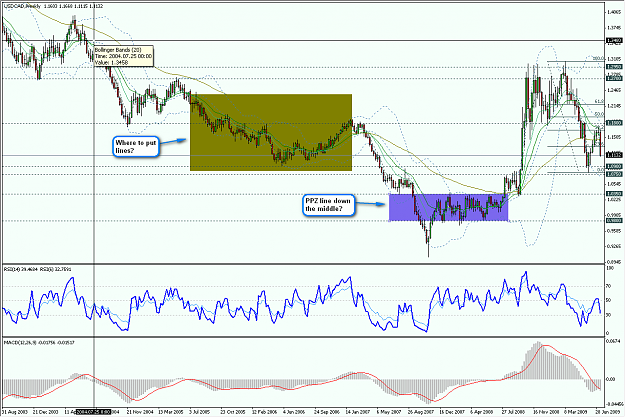Click the RSI 70 level label

[609, 286]
